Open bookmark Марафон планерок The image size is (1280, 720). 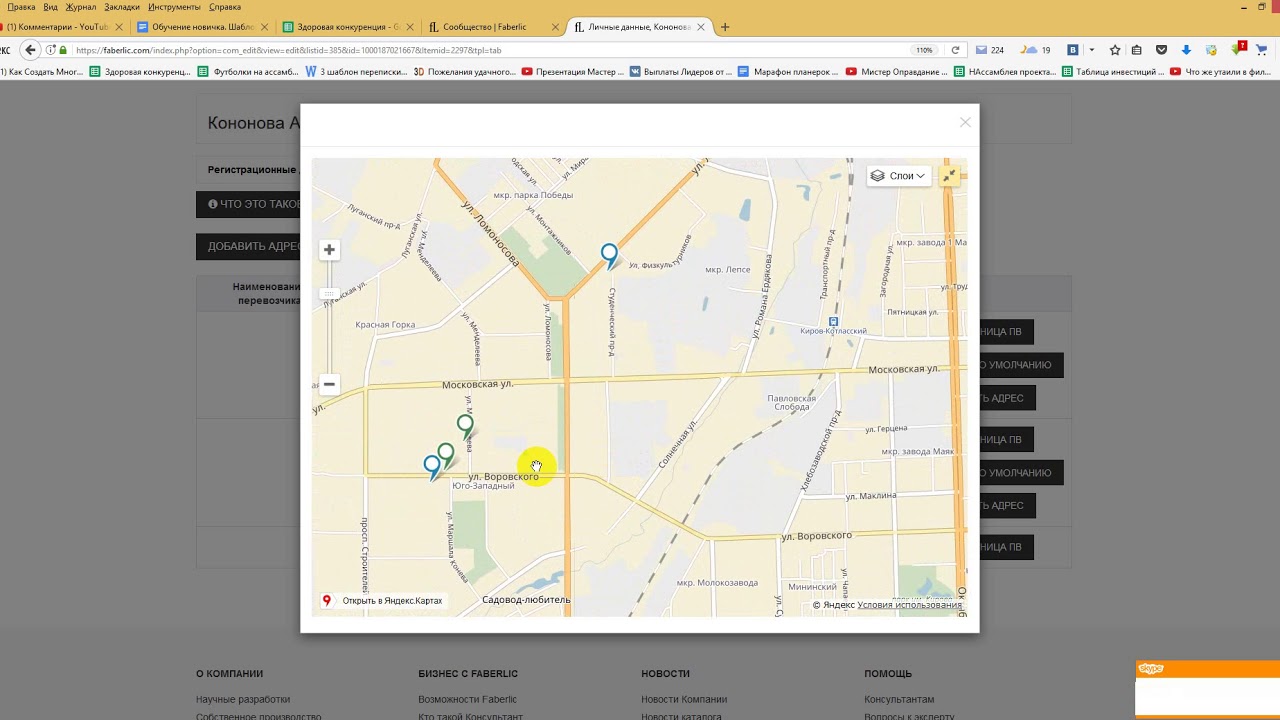789,72
